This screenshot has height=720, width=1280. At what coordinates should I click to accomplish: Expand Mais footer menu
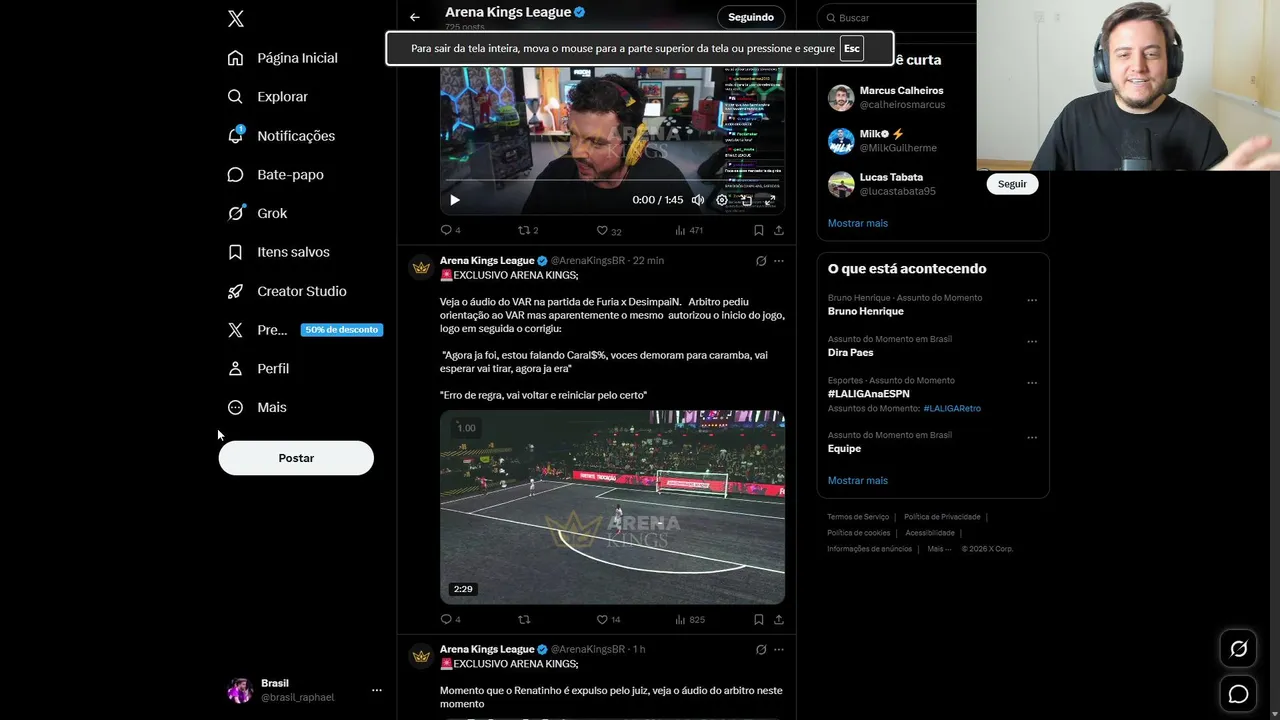click(939, 549)
